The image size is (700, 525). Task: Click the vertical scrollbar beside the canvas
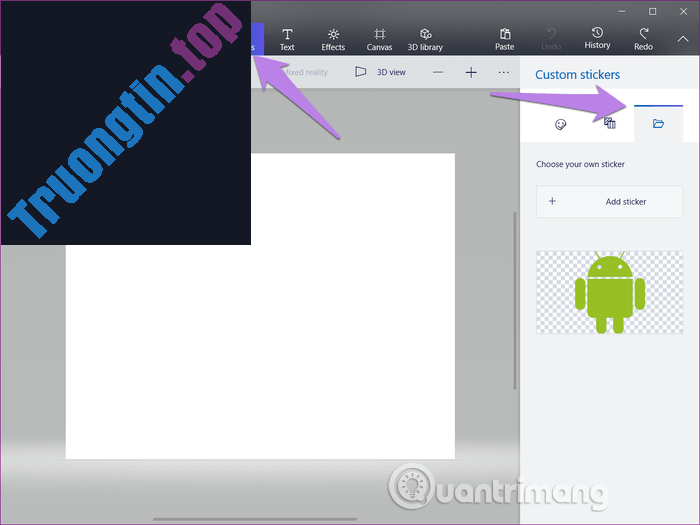(514, 300)
